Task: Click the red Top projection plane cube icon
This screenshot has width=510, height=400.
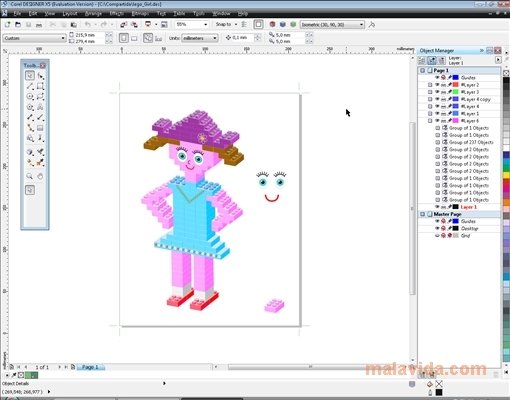Action: 272,24
